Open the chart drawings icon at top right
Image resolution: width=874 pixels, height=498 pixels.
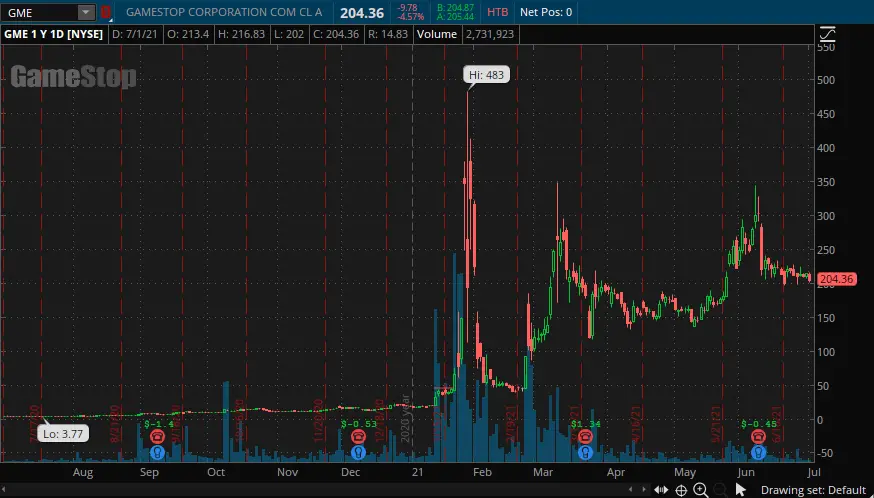click(828, 35)
